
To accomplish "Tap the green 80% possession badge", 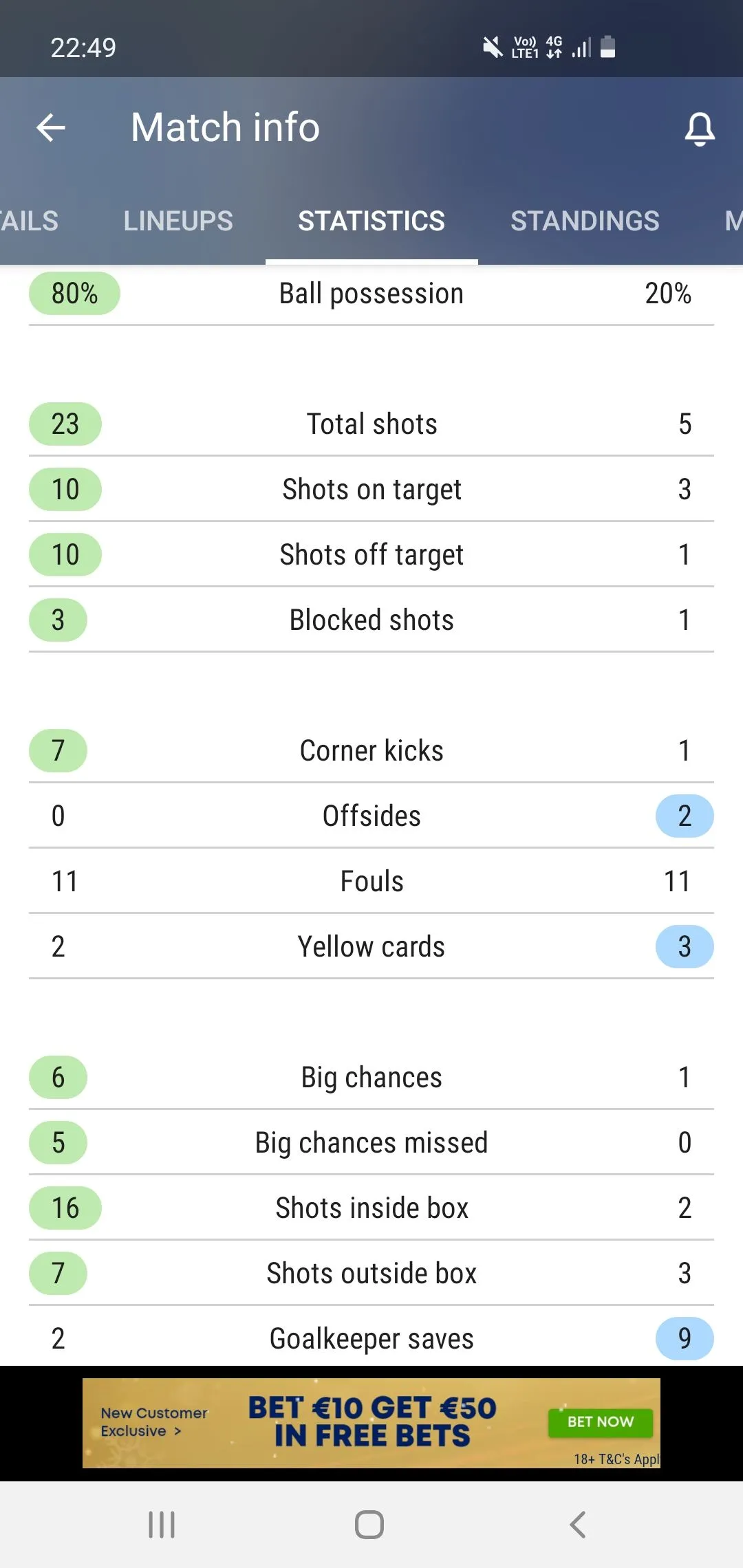I will 74,292.
